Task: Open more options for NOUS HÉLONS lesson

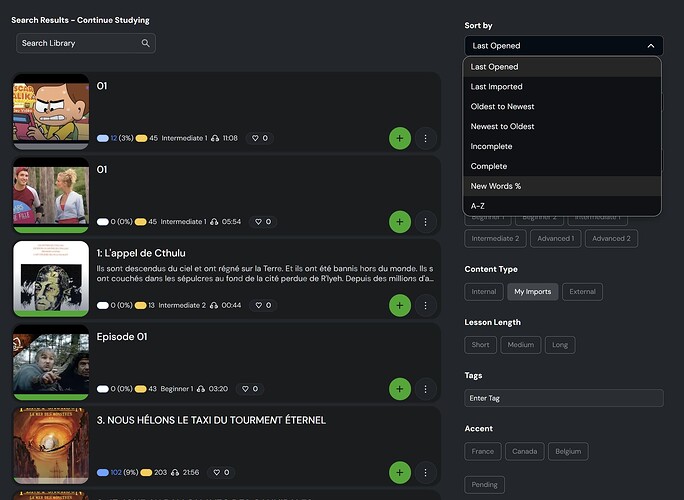Action: [x=426, y=472]
